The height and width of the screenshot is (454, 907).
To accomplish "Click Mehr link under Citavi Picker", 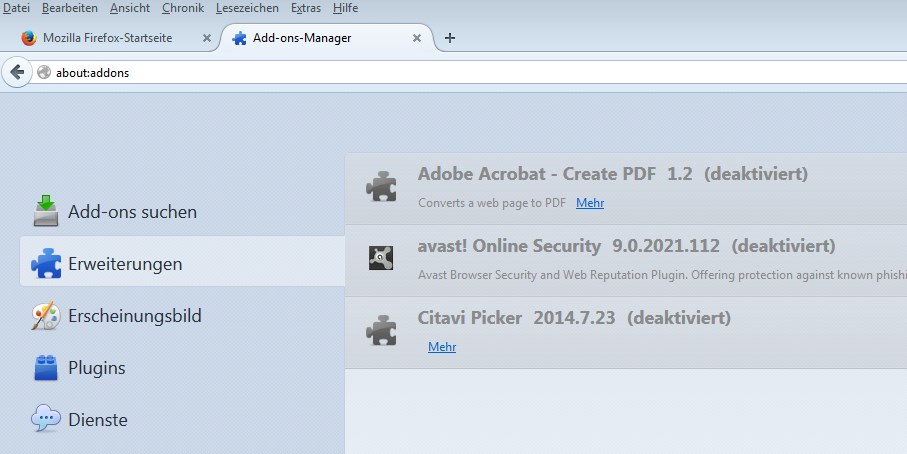I will tap(442, 347).
